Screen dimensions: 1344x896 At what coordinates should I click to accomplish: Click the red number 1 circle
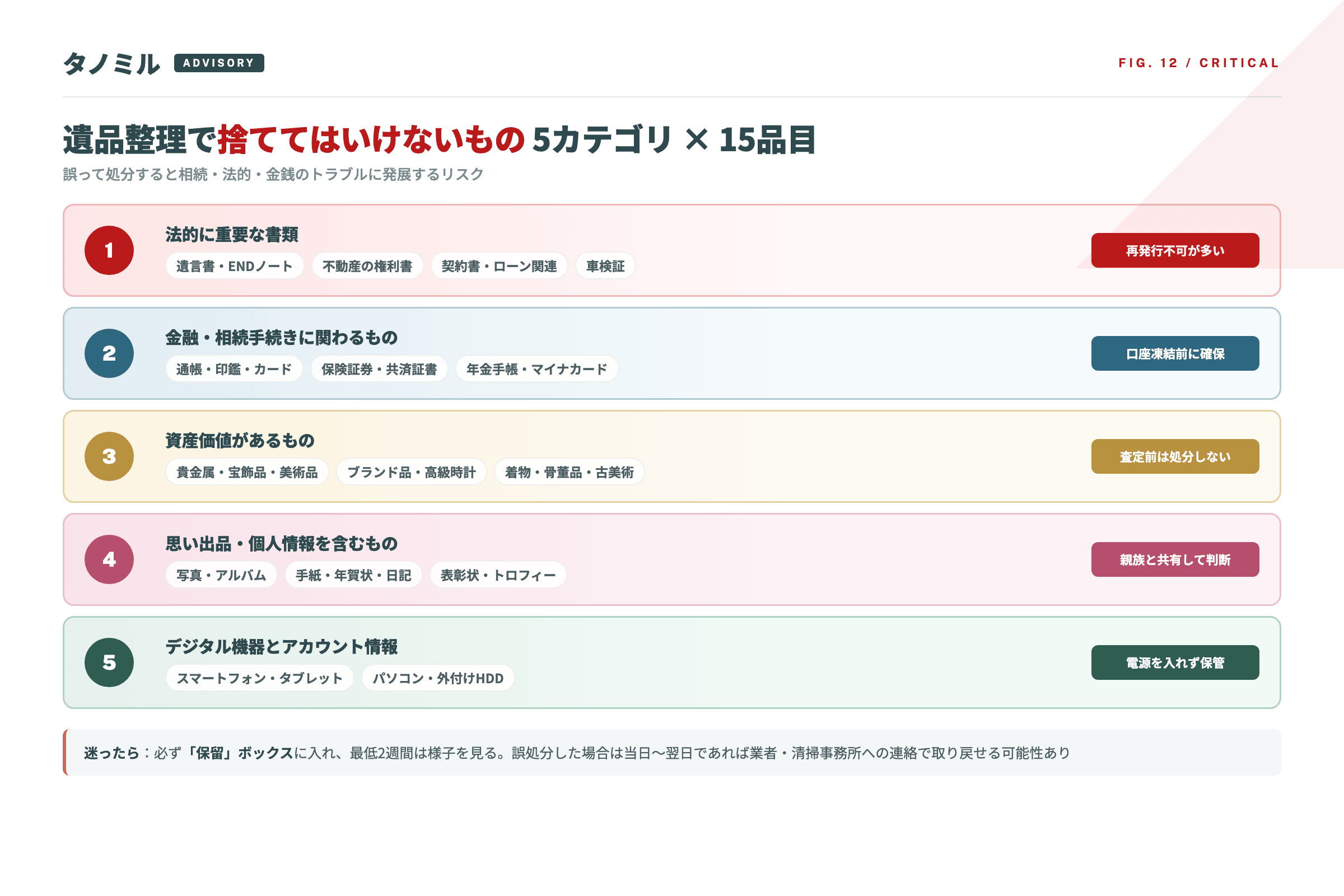(109, 250)
